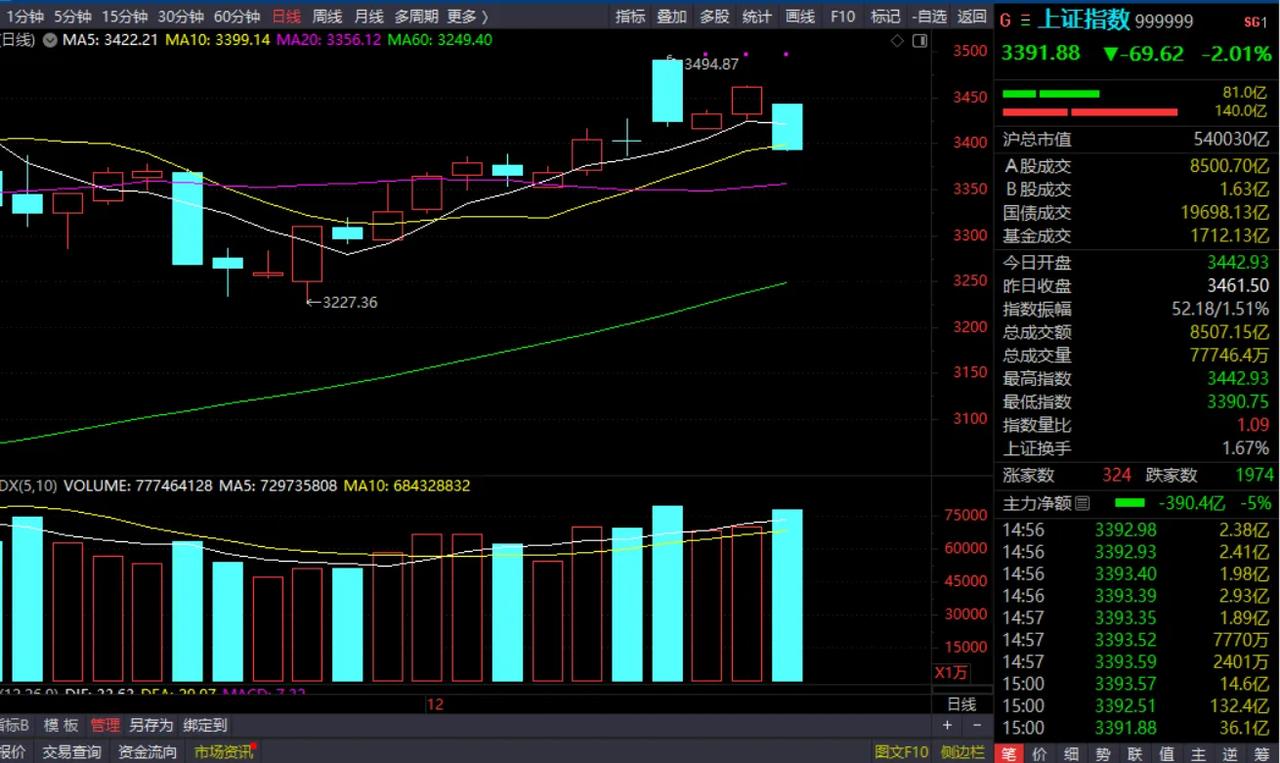Viewport: 1280px width, 763px height.
Task: Click the 多股 multi-stock button
Action: (x=714, y=16)
